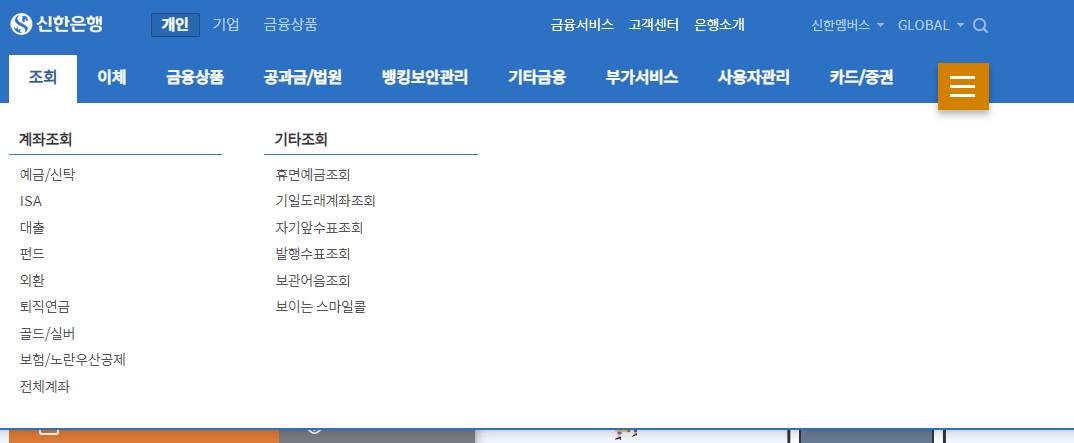Open 예금/신탁 account inquiry
Viewport: 1074px width, 443px height.
[x=48, y=175]
